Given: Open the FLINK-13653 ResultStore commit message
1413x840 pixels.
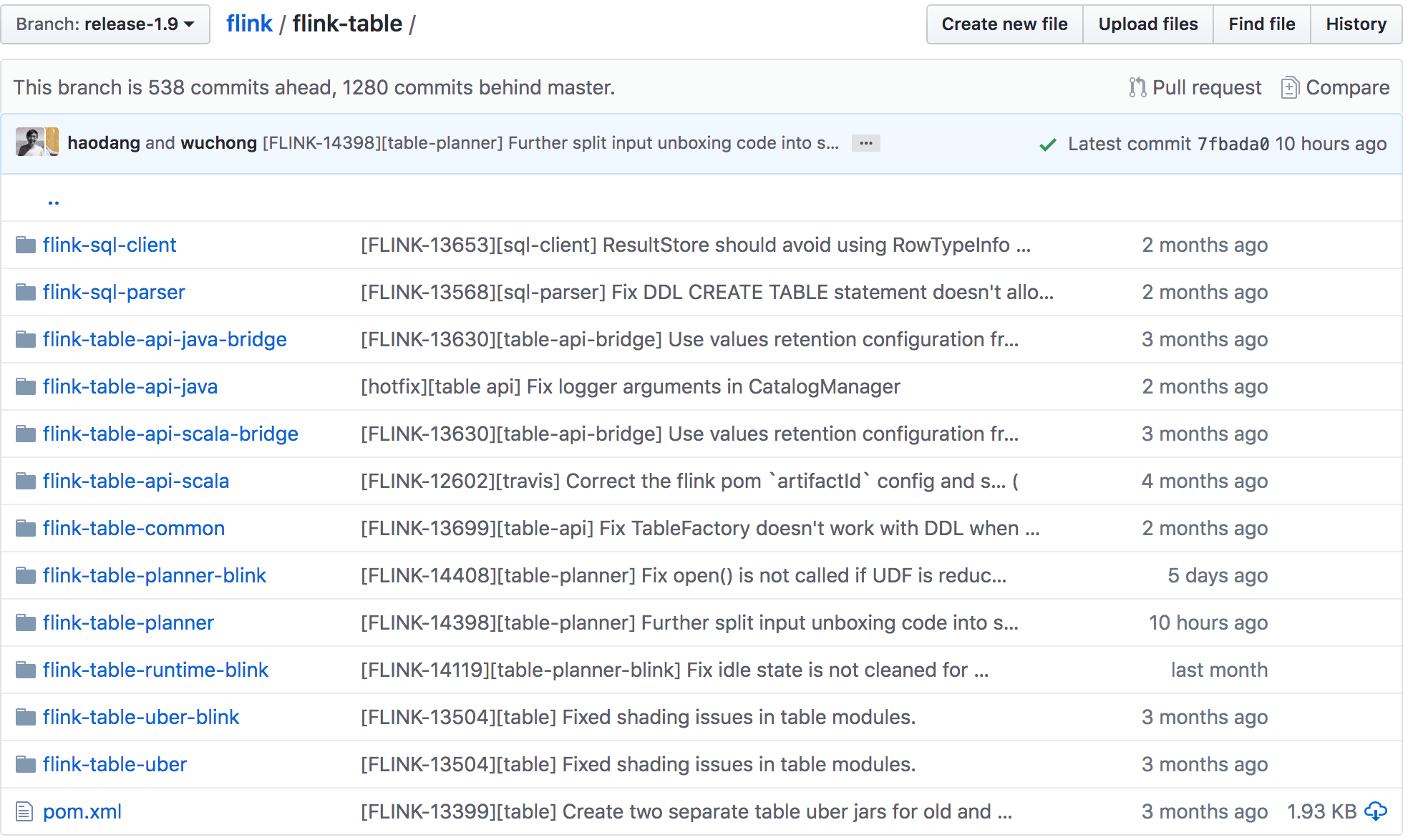Looking at the screenshot, I should click(x=696, y=245).
